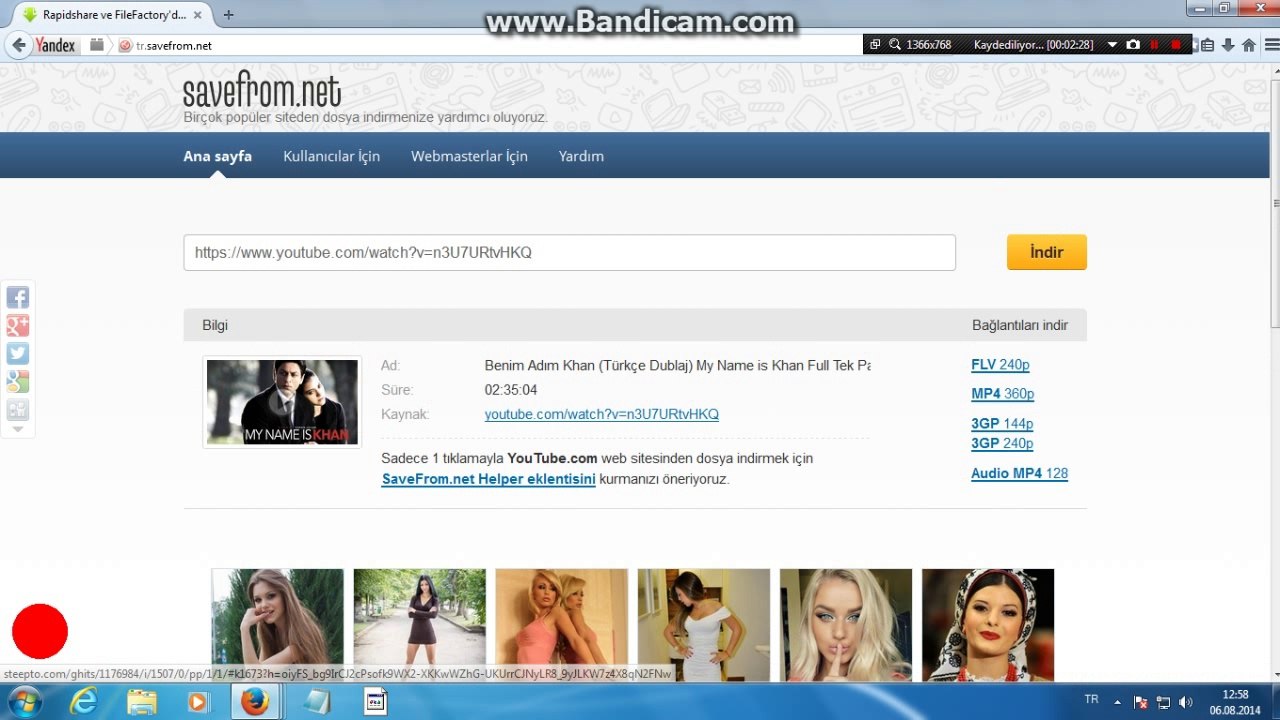Follow the youtube.com/watch source link
Screen dimensions: 1280x720
pyautogui.click(x=601, y=414)
